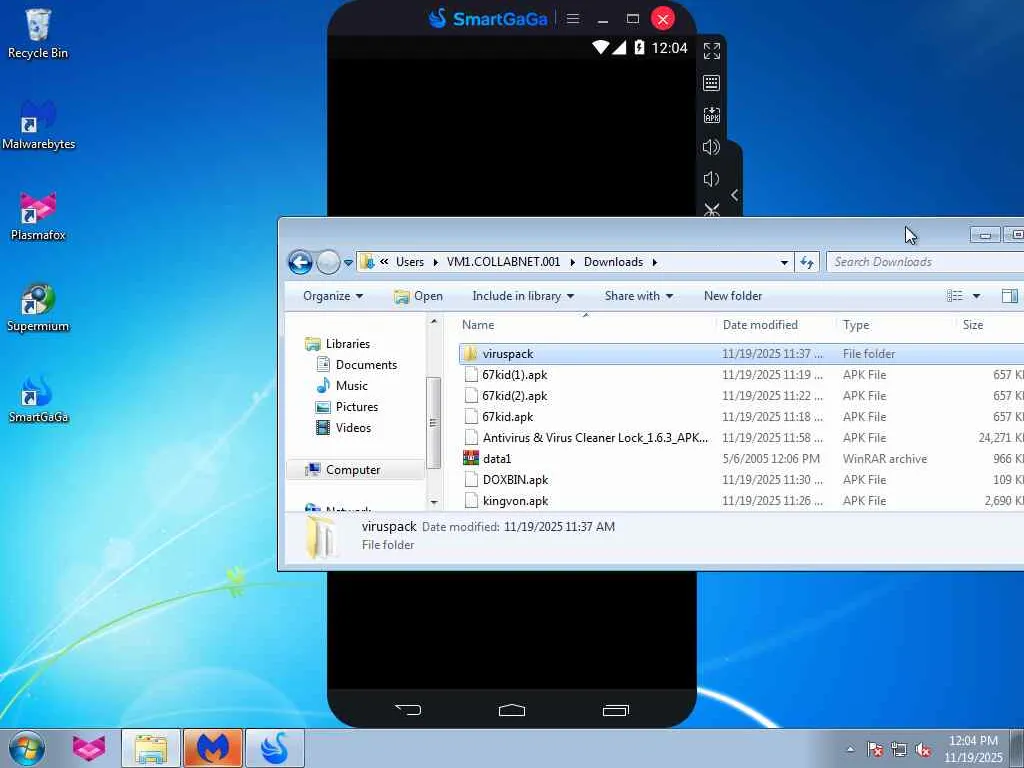Click VM1.COLLABNET.001 in the address bar
This screenshot has height=768, width=1024.
(x=504, y=262)
